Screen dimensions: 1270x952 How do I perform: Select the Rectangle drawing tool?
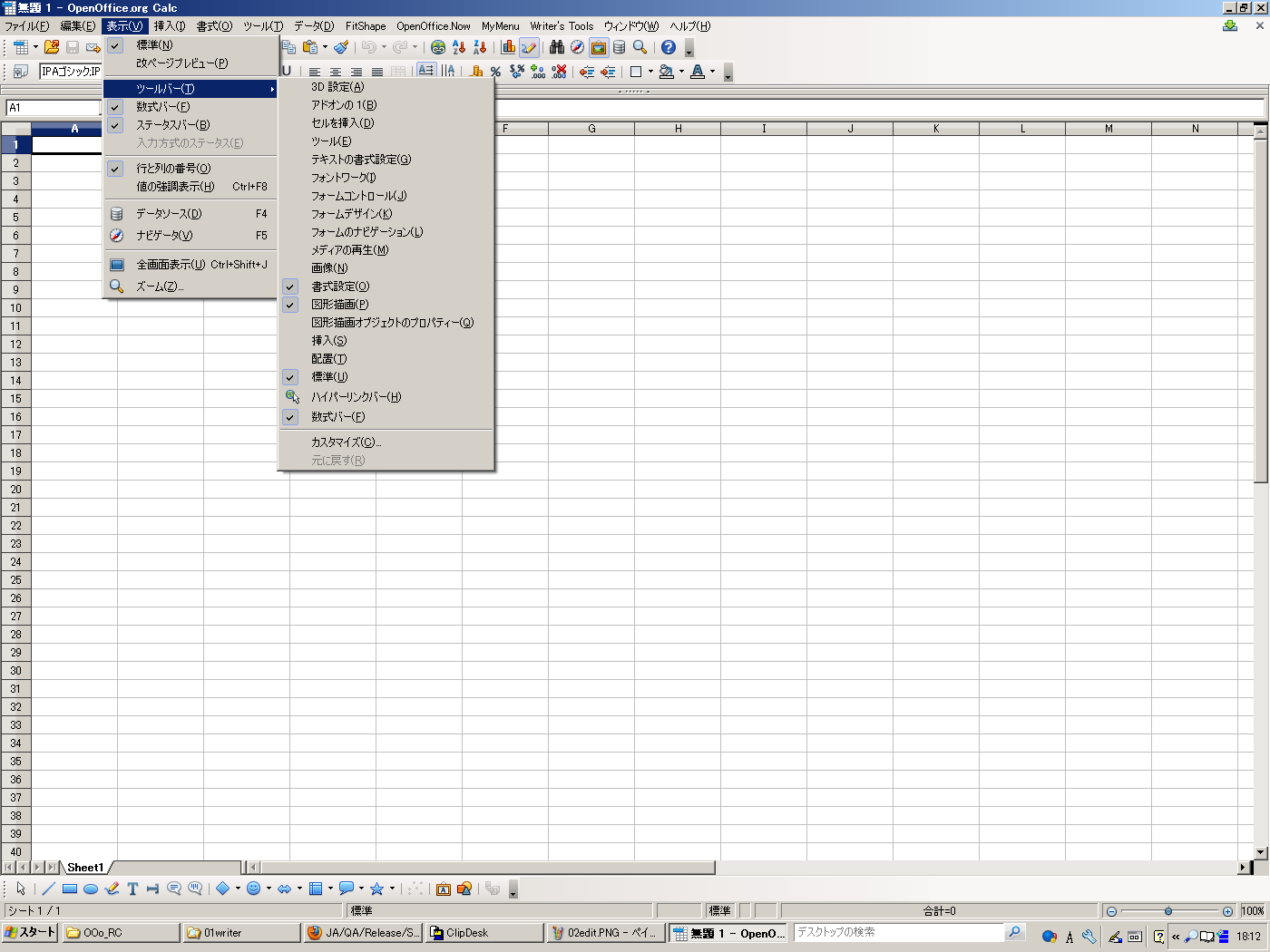tap(70, 889)
